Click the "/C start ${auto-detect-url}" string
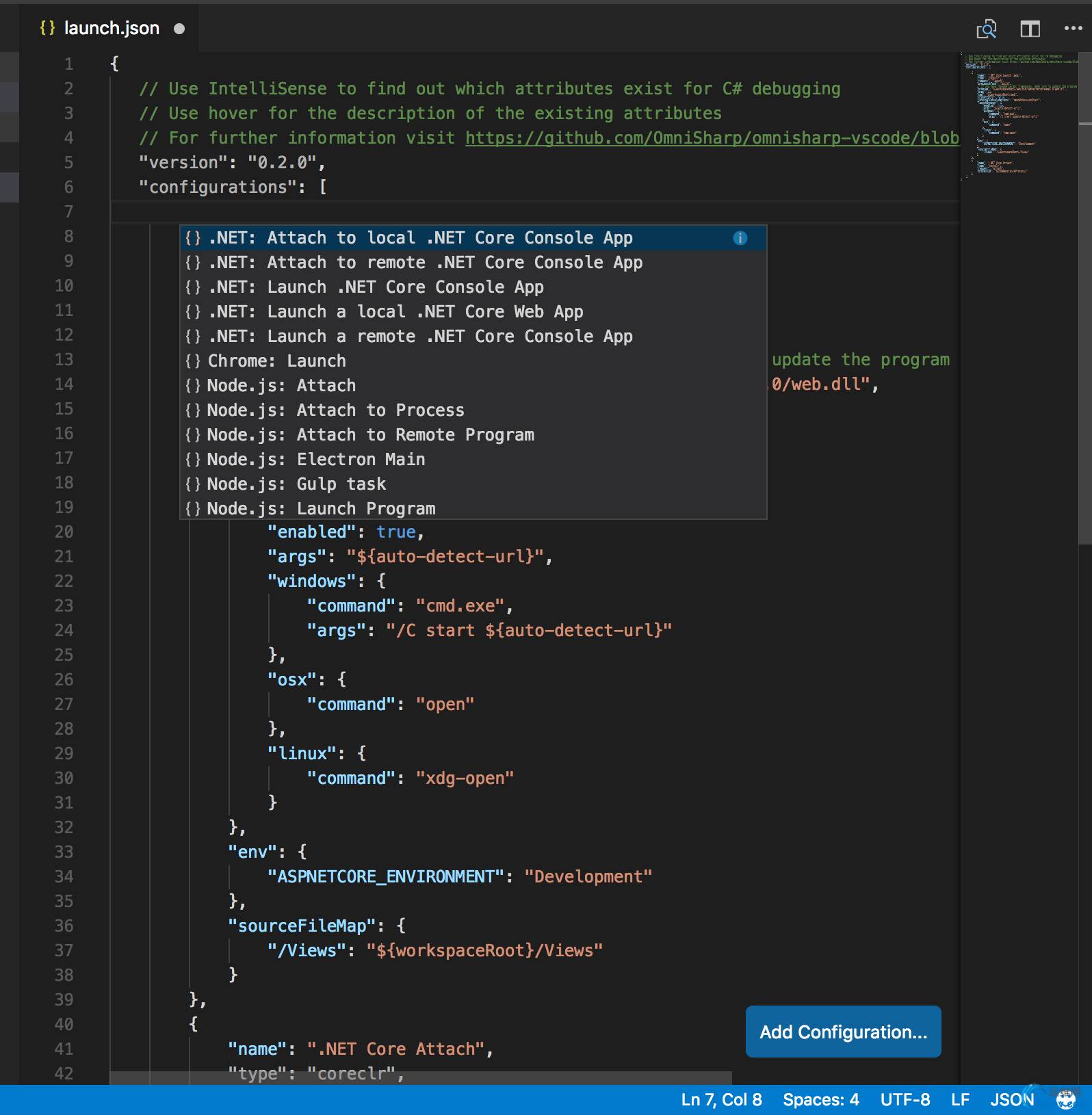 point(529,631)
